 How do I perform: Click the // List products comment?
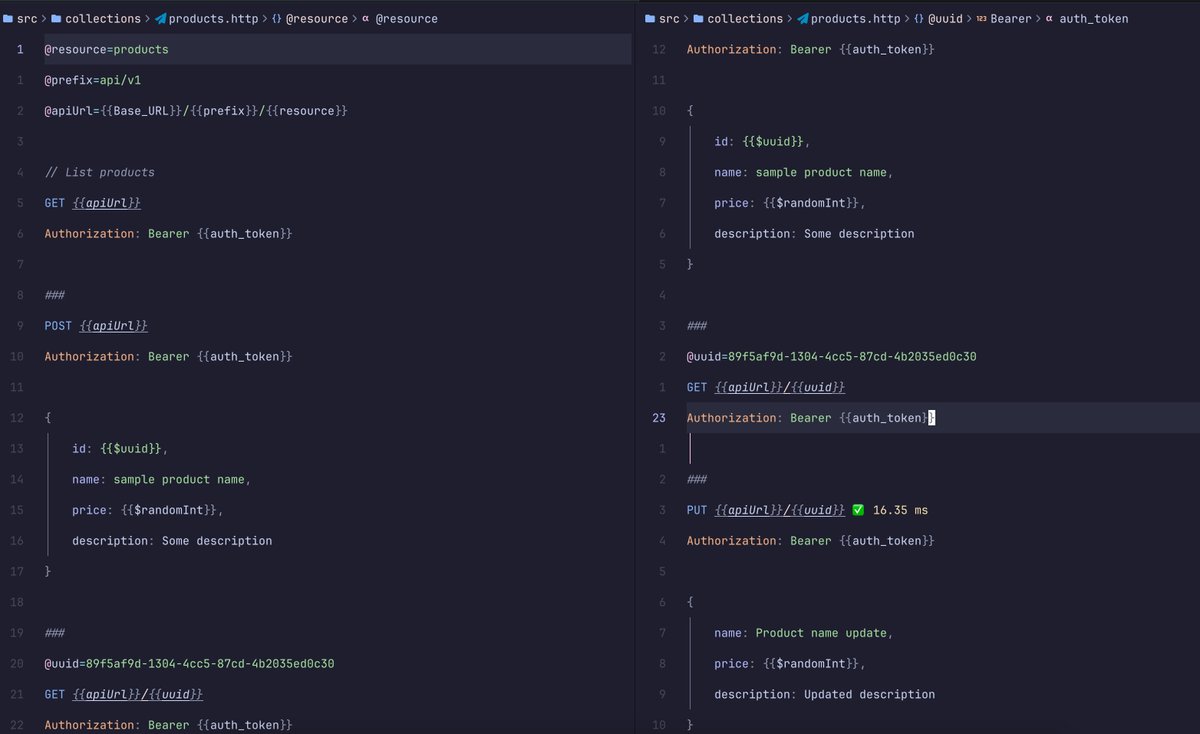(99, 172)
